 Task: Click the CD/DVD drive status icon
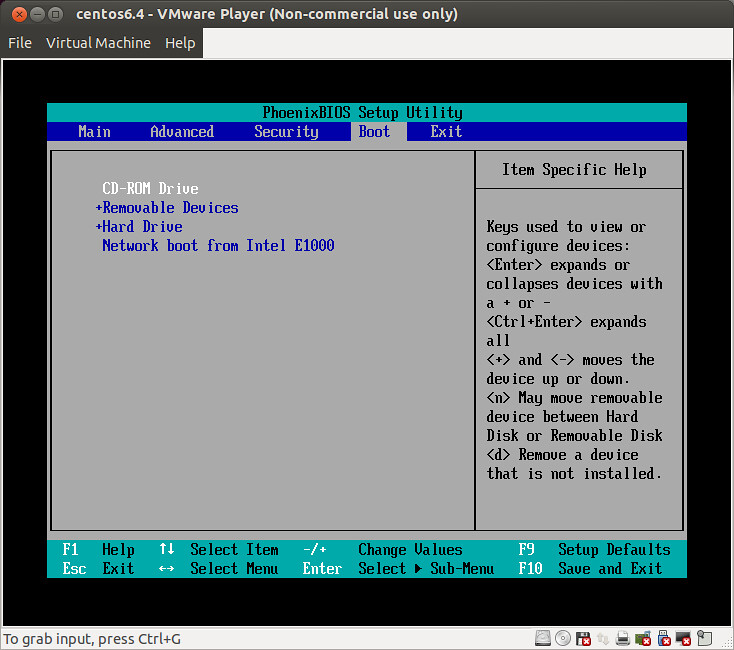(x=563, y=638)
